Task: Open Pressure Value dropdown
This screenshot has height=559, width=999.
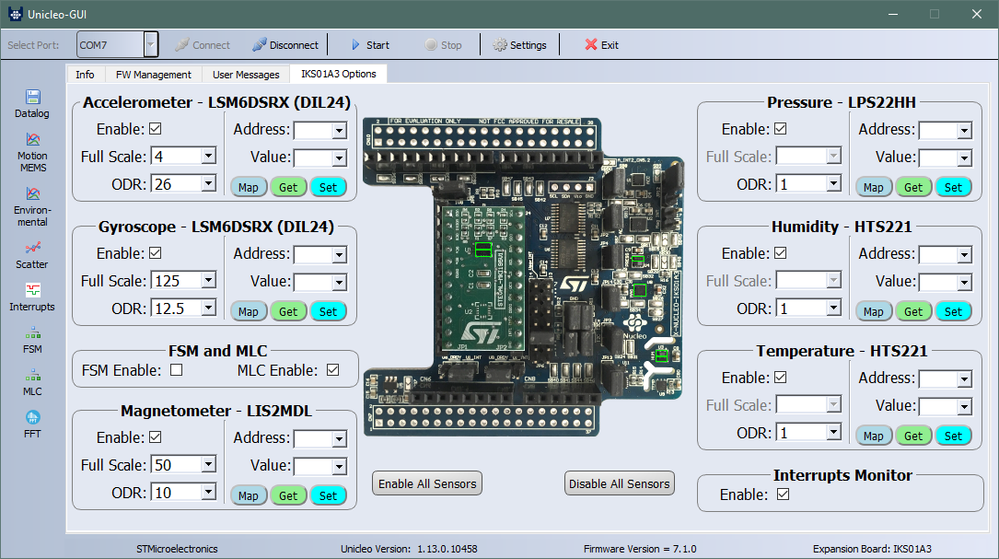Action: 964,158
